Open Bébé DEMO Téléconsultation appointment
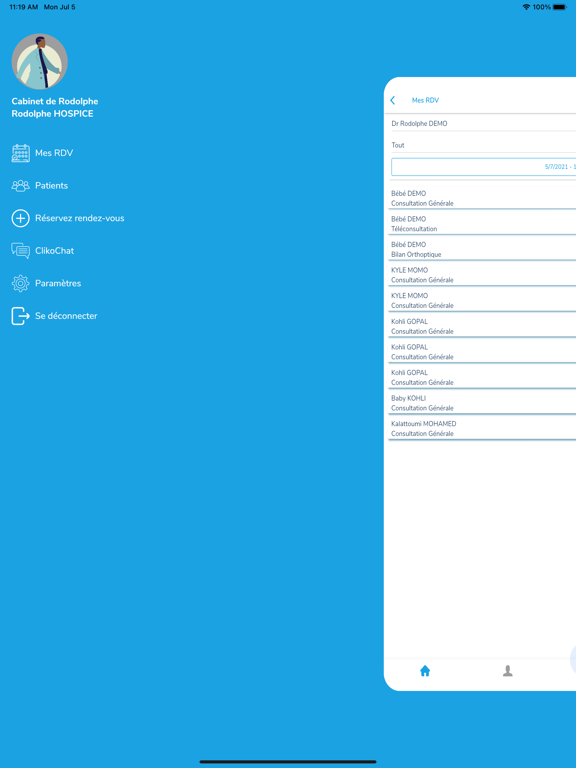Screen dimensions: 576x768 [482, 223]
